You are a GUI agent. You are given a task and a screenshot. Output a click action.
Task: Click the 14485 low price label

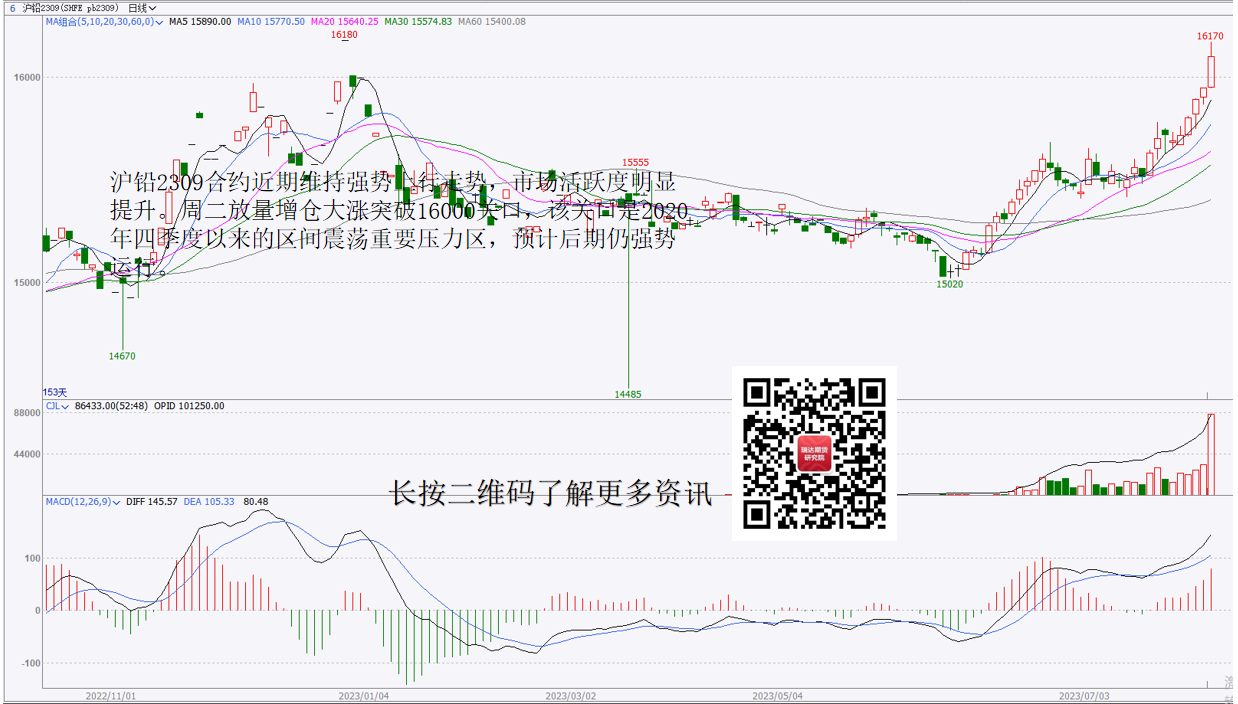pyautogui.click(x=628, y=394)
